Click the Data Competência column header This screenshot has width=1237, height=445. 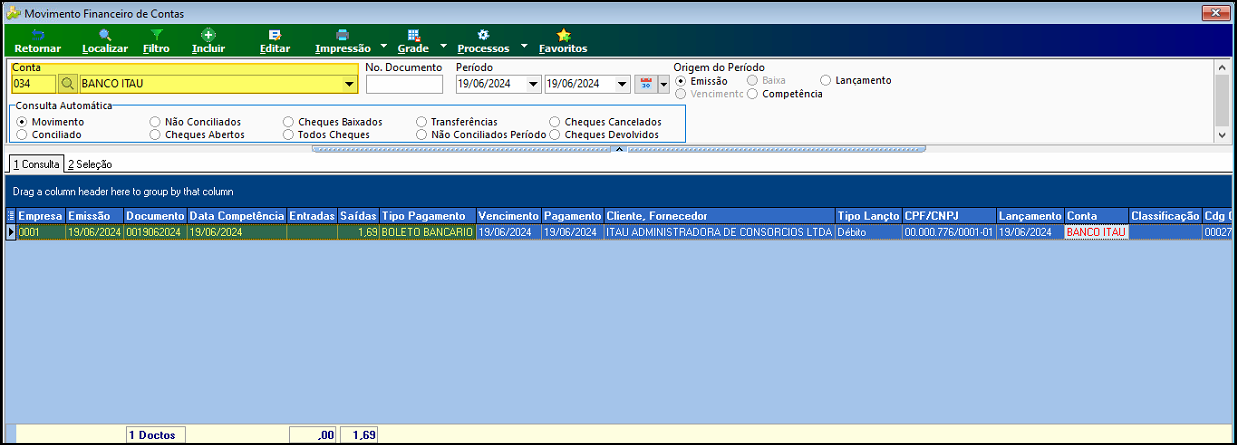pyautogui.click(x=236, y=215)
